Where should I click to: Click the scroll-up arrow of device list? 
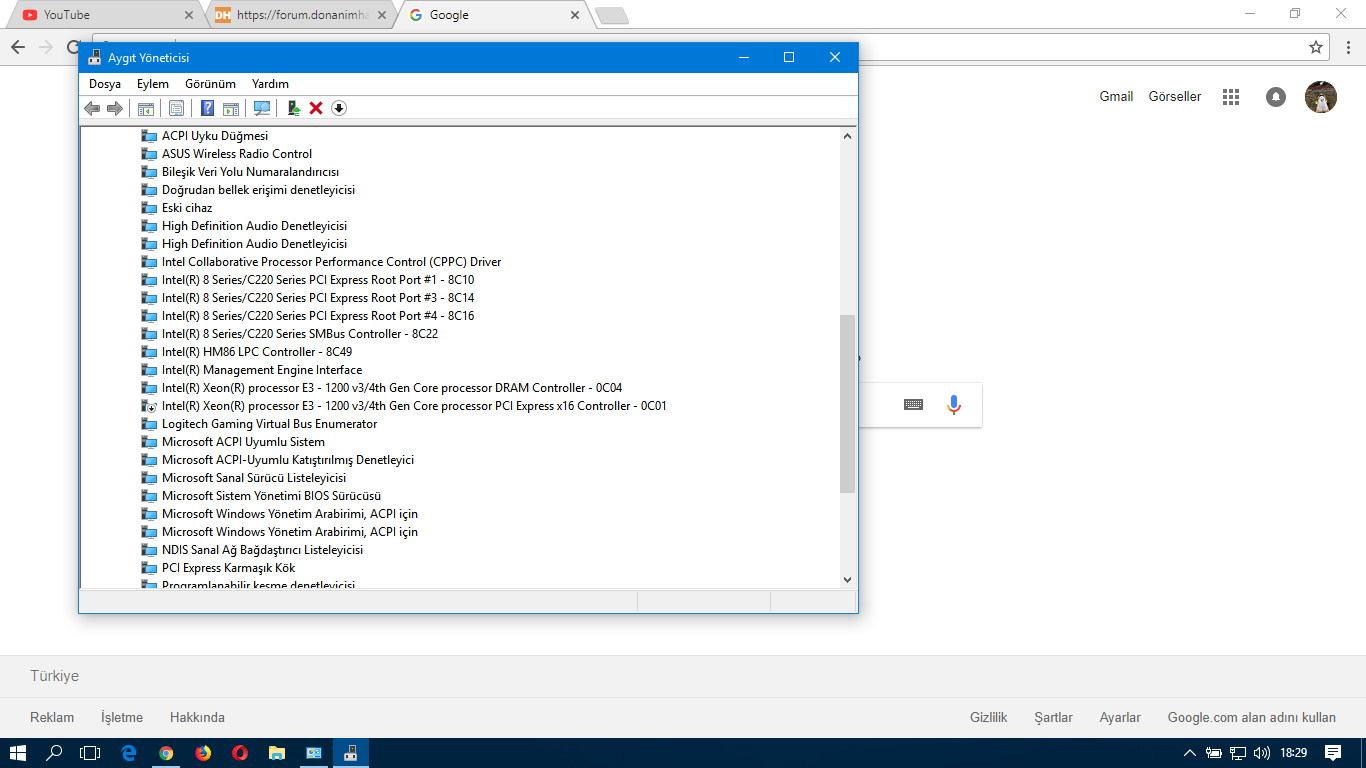pos(847,136)
